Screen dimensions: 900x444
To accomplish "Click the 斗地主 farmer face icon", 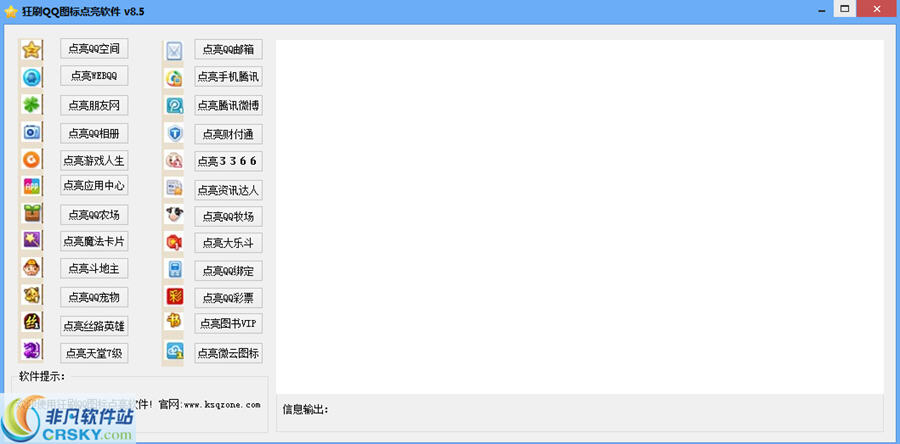I will [x=32, y=267].
